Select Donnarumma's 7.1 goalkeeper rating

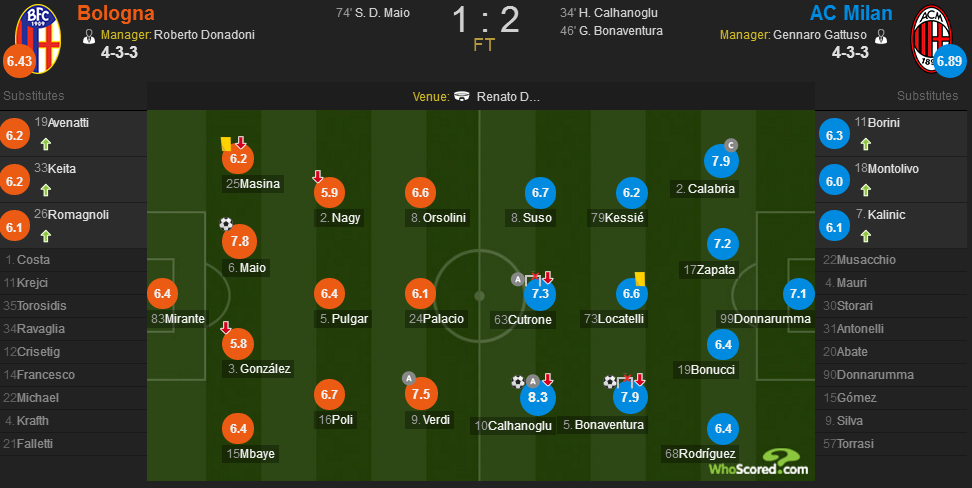798,293
